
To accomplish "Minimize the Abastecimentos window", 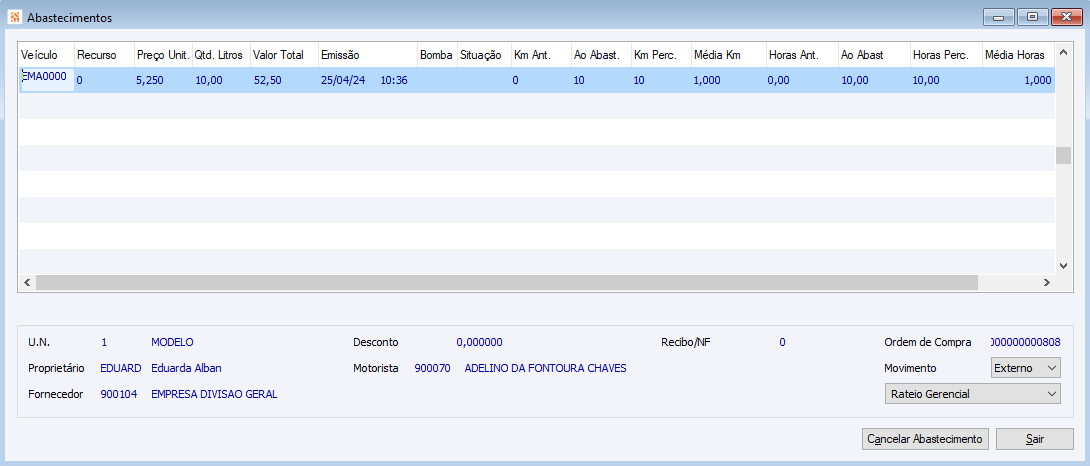I will (999, 17).
